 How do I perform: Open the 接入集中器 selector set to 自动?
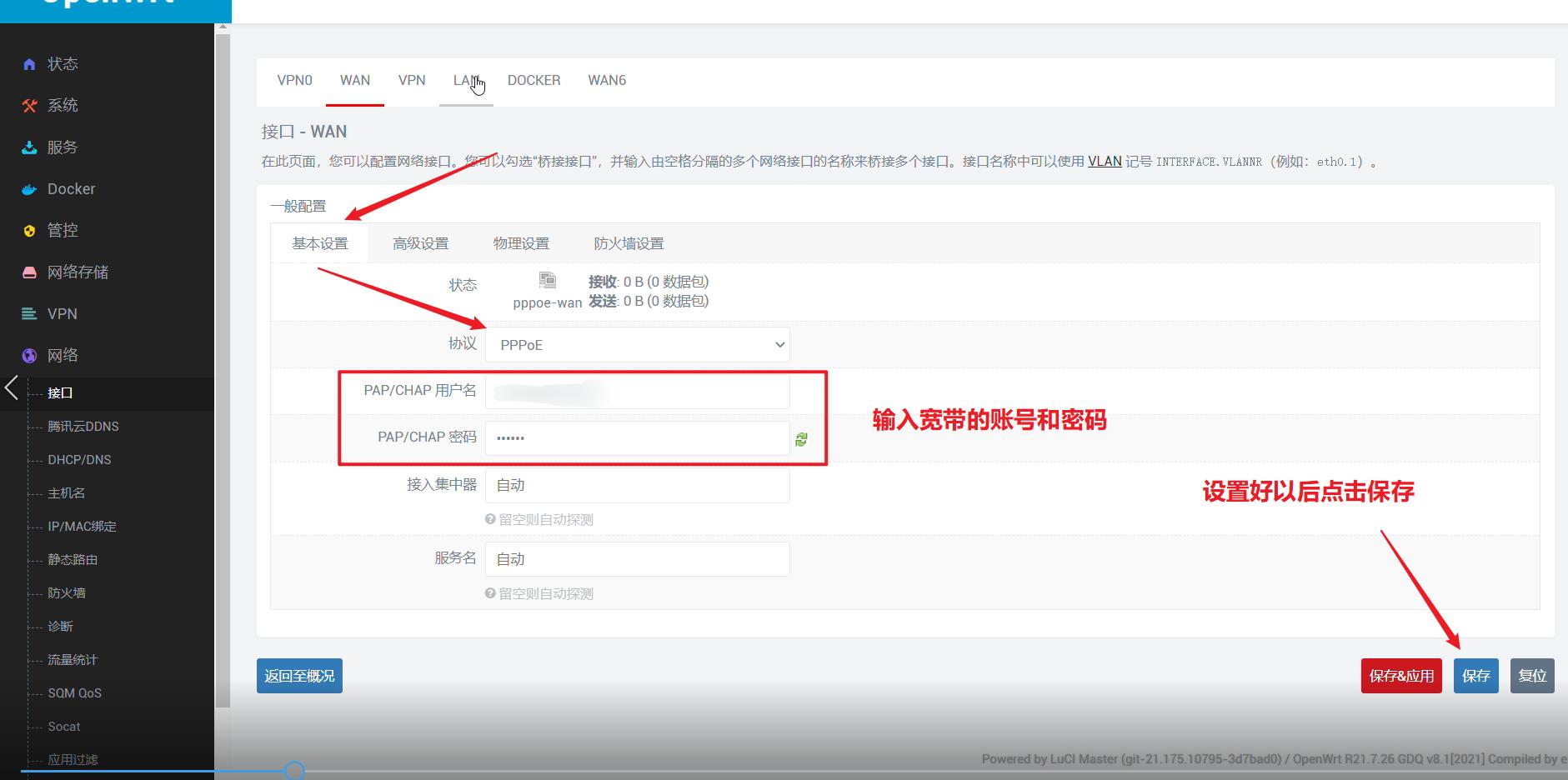[637, 485]
